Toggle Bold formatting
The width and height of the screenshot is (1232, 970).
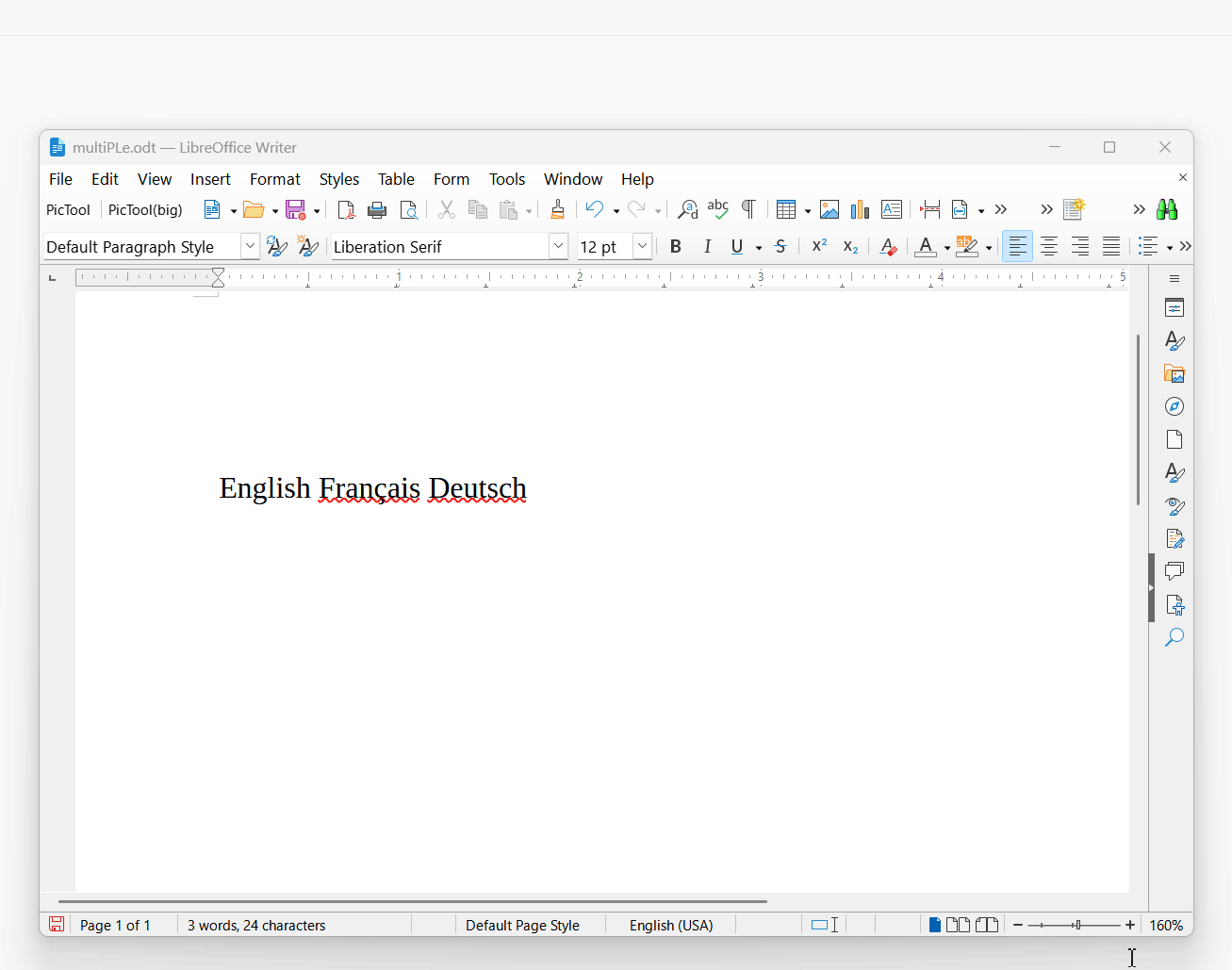click(x=675, y=246)
